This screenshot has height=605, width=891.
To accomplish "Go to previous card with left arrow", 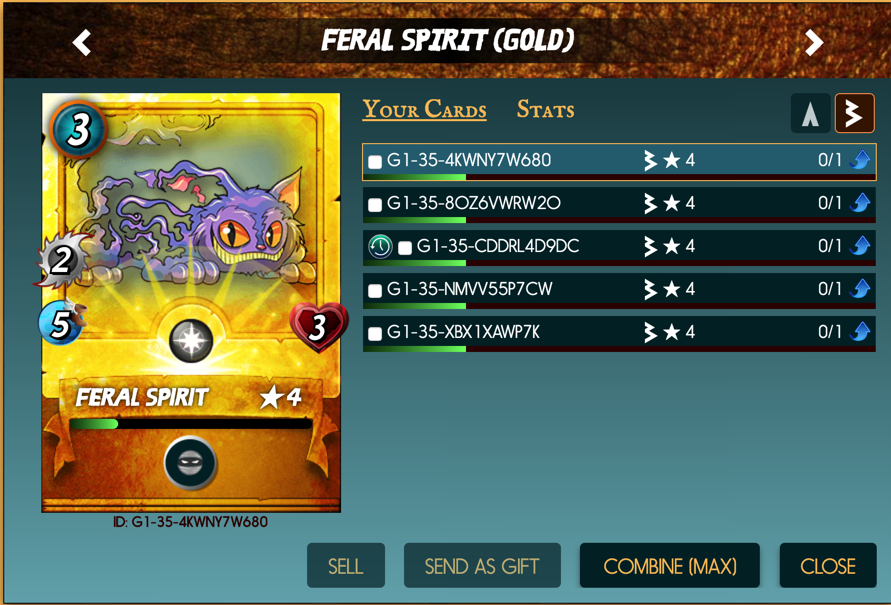I will click(82, 42).
